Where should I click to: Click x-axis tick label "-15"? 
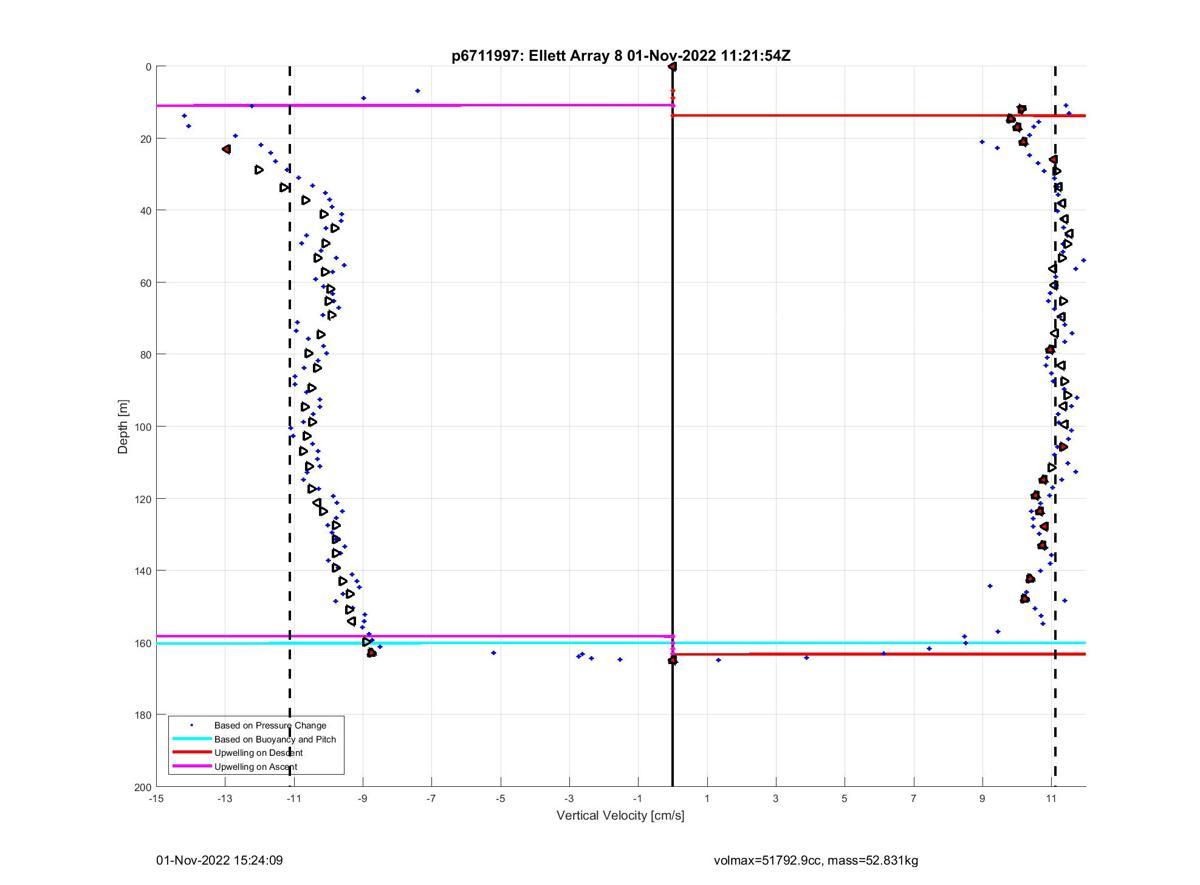pos(156,798)
